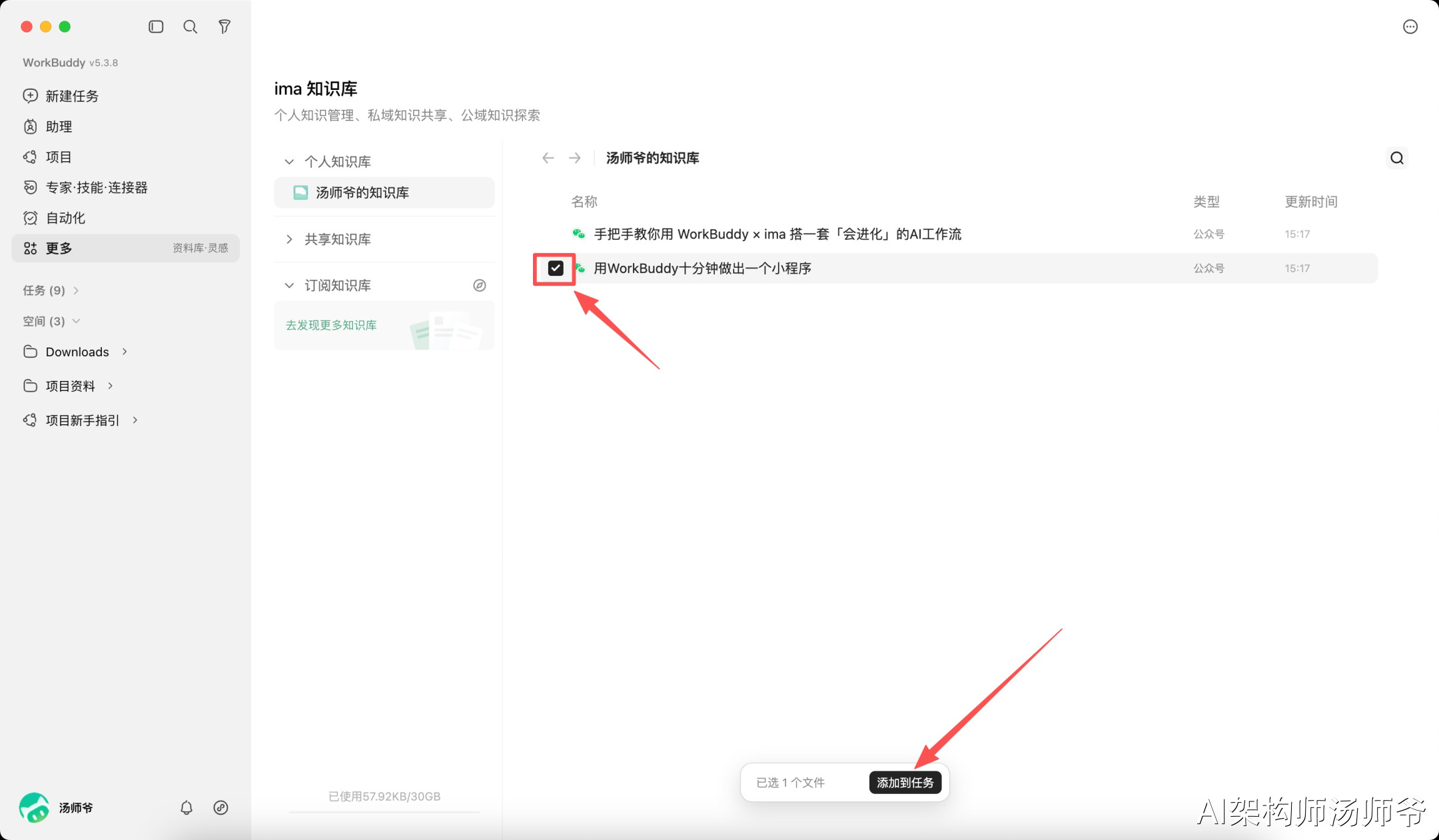
Task: Open 专家·技能·连接器
Action: (125, 188)
